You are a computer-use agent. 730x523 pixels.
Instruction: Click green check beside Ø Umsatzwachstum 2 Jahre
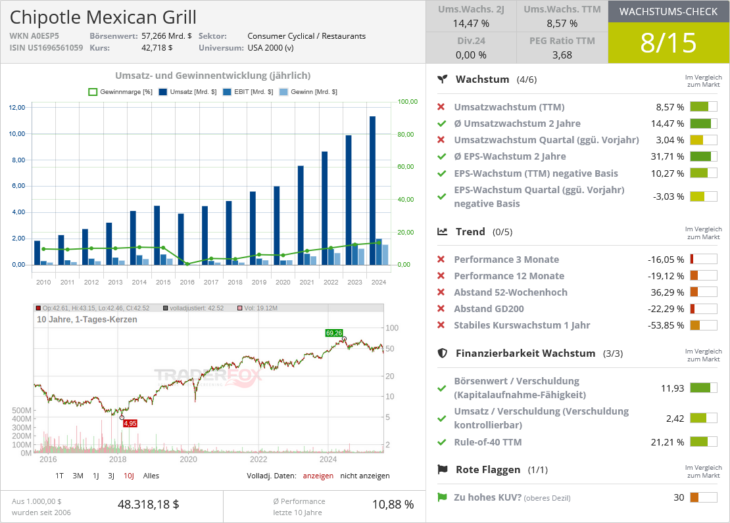tap(441, 123)
